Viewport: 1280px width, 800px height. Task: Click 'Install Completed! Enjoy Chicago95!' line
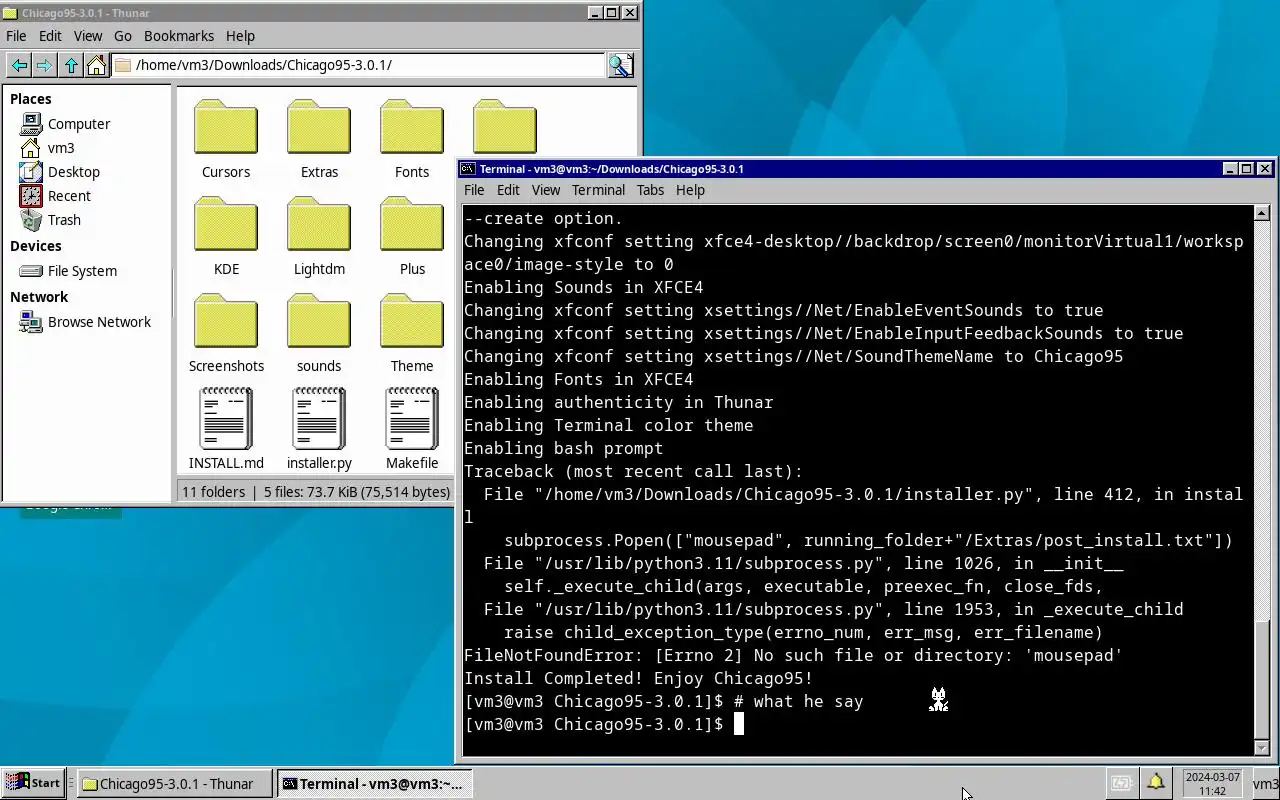(x=638, y=678)
